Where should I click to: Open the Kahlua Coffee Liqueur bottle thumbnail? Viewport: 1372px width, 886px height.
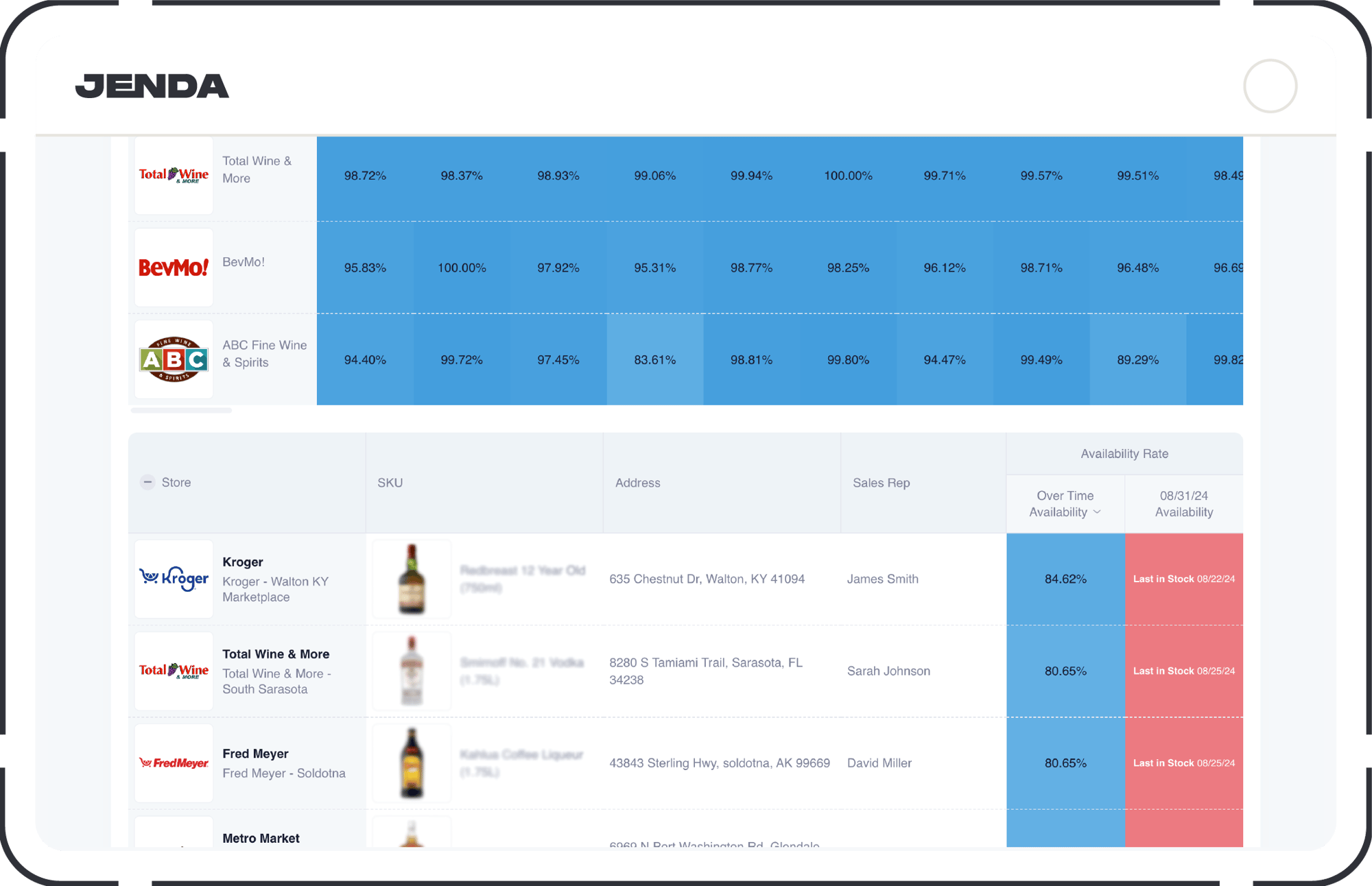click(412, 763)
